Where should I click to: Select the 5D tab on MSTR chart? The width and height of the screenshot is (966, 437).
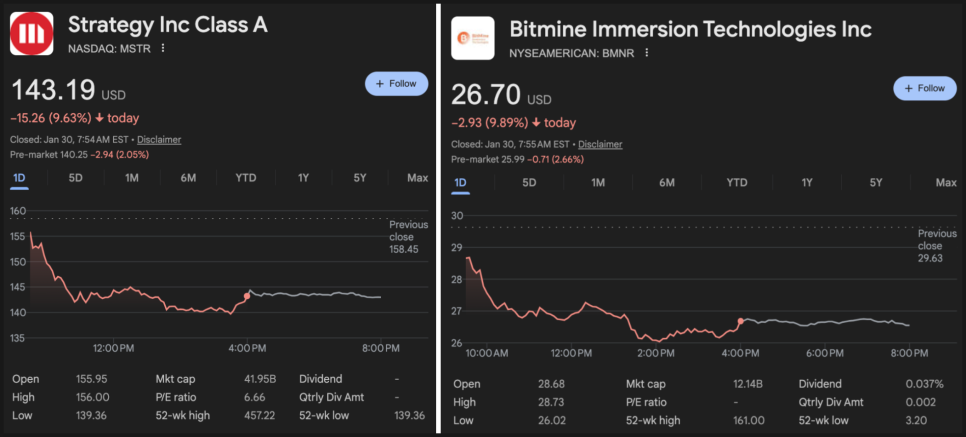click(76, 178)
